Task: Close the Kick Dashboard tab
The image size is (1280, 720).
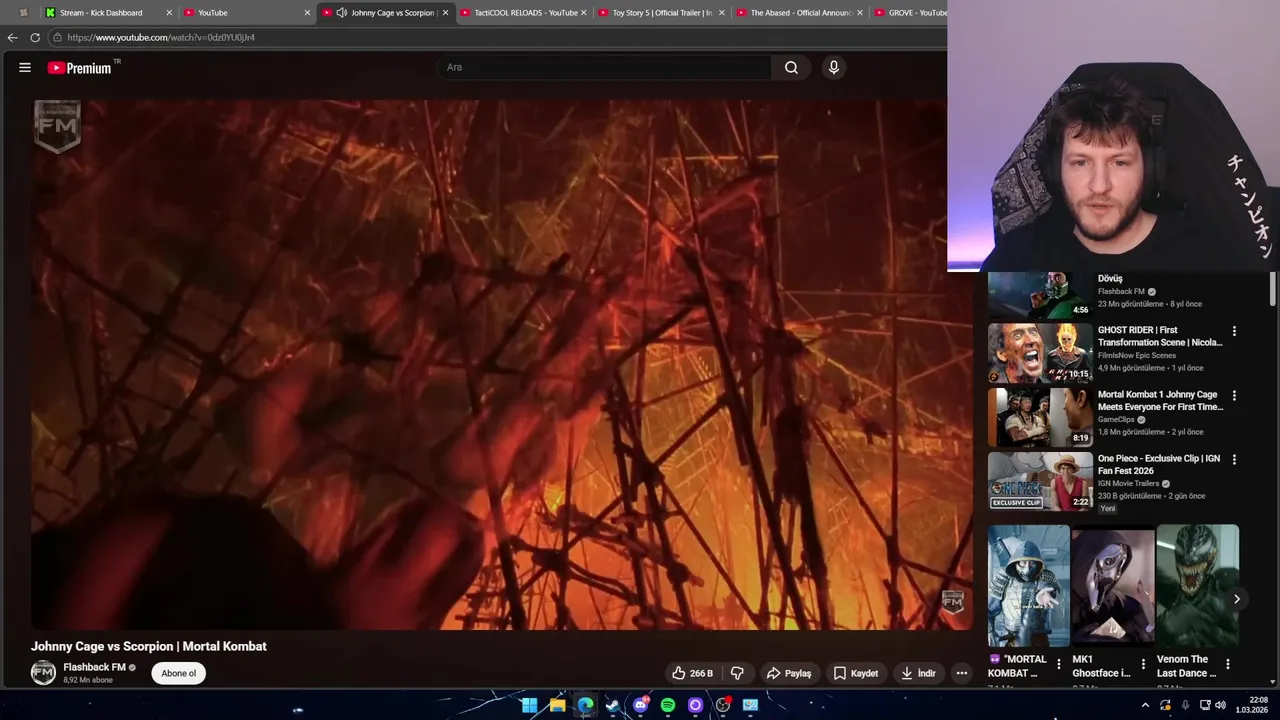Action: (x=168, y=13)
